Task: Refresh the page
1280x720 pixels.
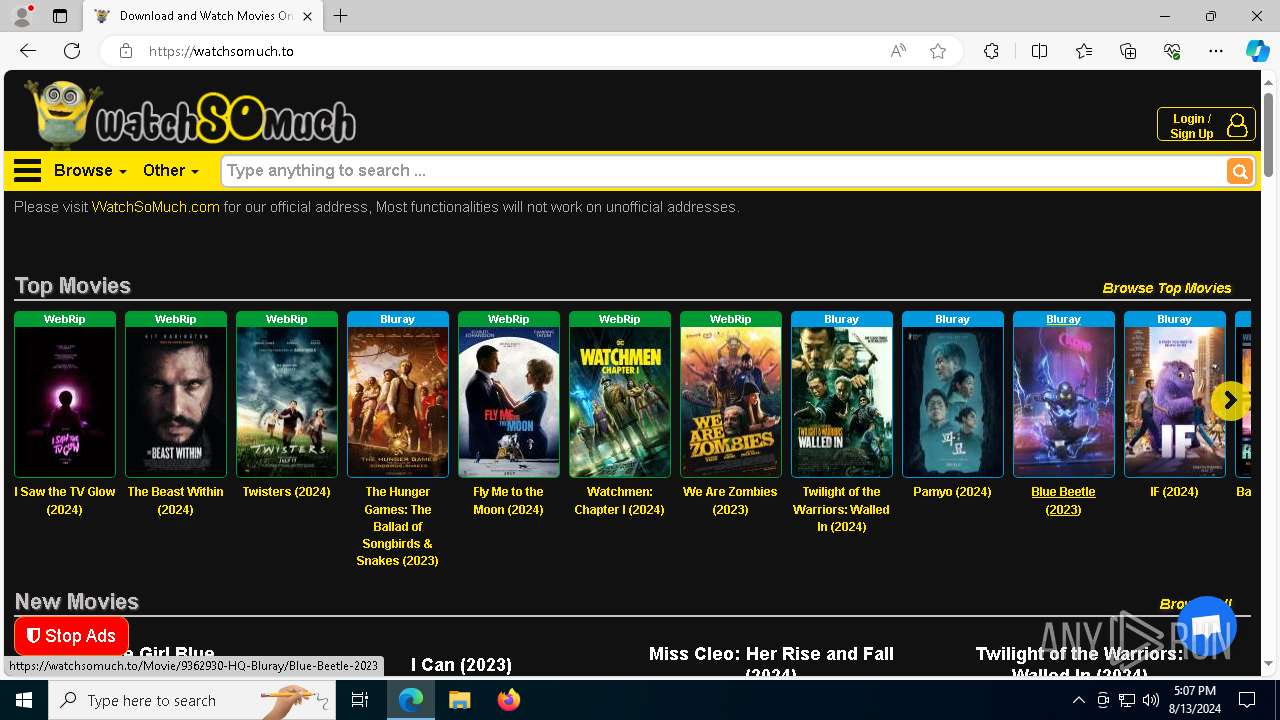Action: pos(72,51)
